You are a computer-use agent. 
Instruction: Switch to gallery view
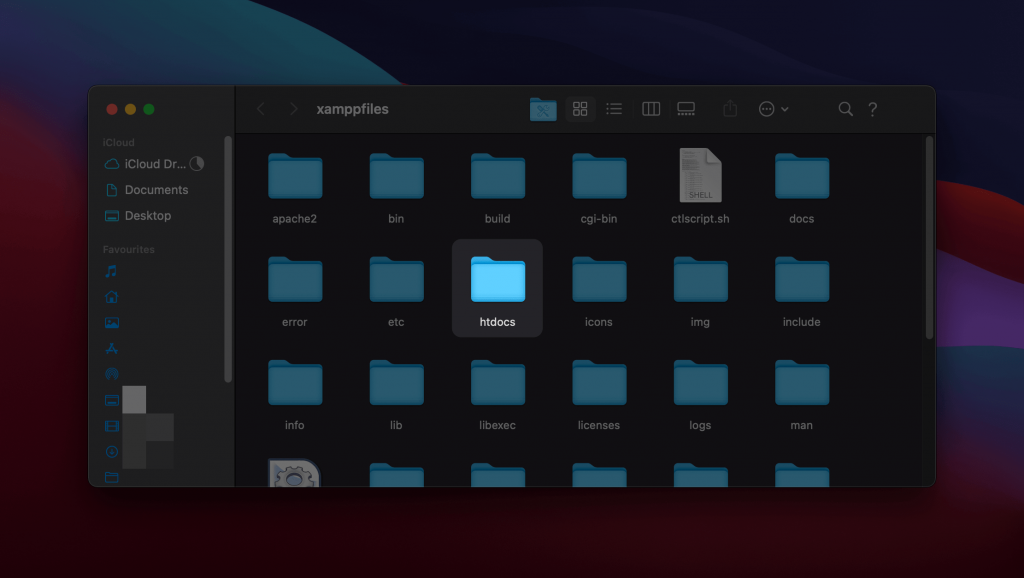coord(686,109)
